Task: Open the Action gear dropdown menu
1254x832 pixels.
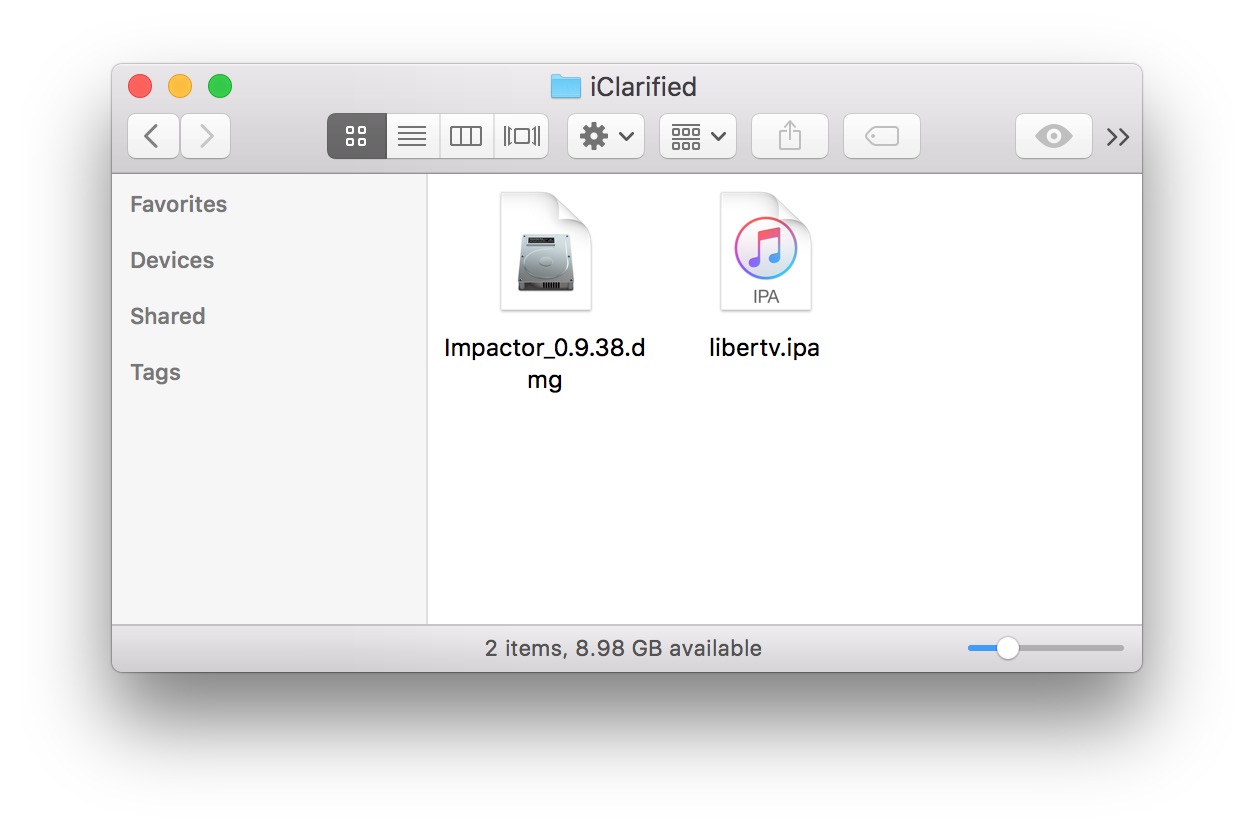Action: coord(606,136)
